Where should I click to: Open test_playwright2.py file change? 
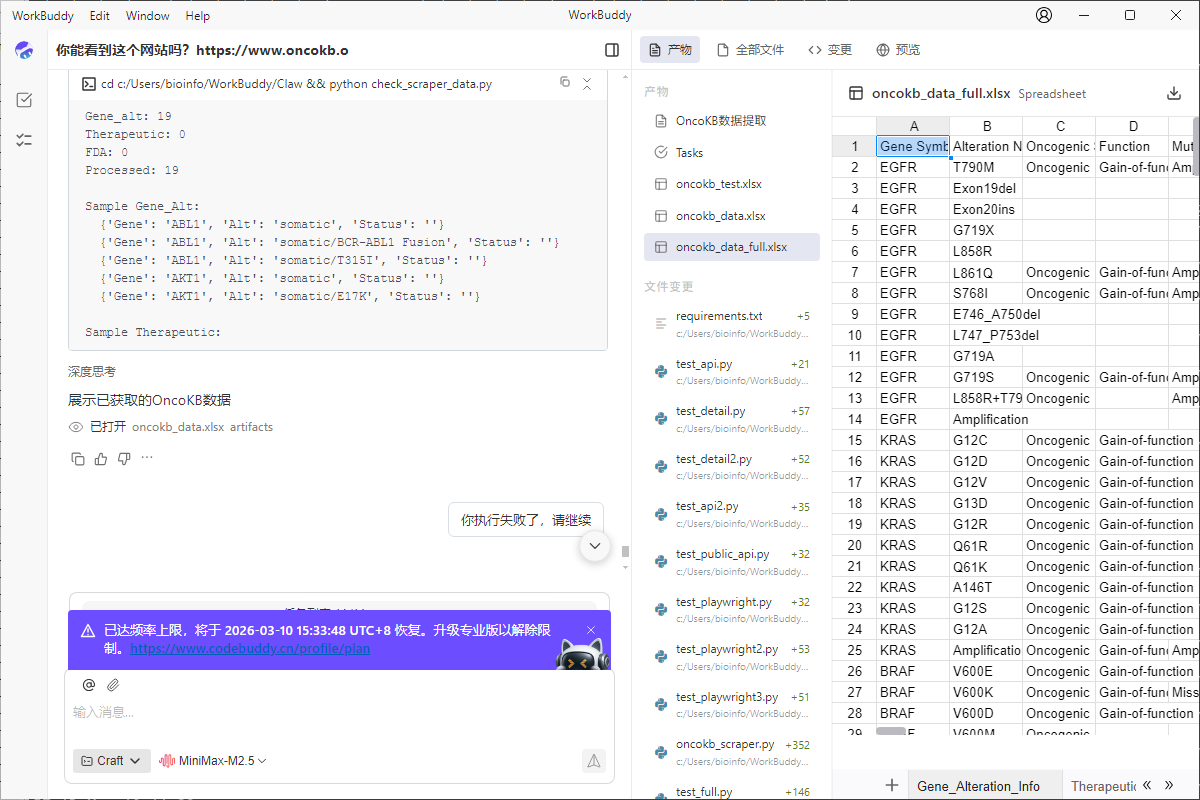click(732, 657)
